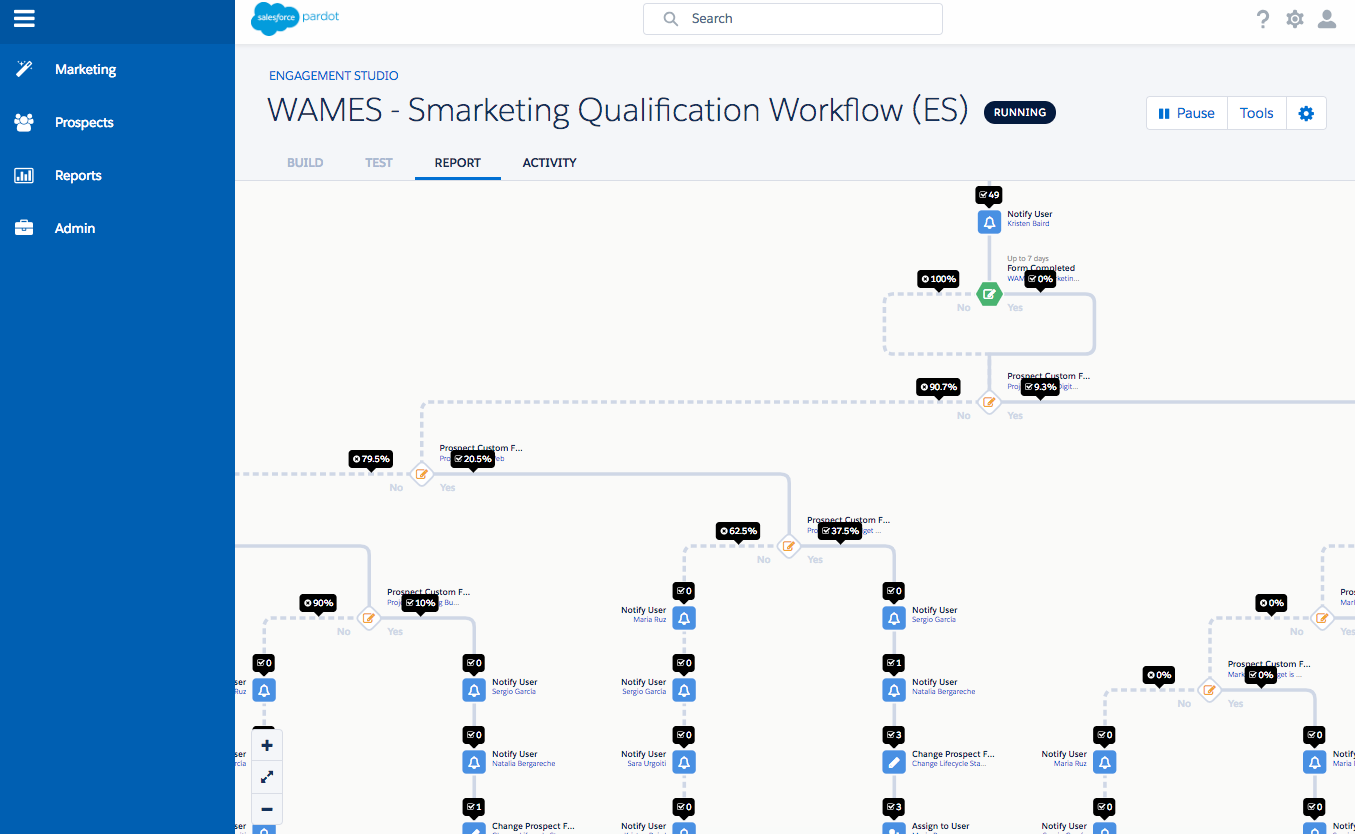
Task: Click the Salesforce Pardot logo
Action: tap(295, 18)
